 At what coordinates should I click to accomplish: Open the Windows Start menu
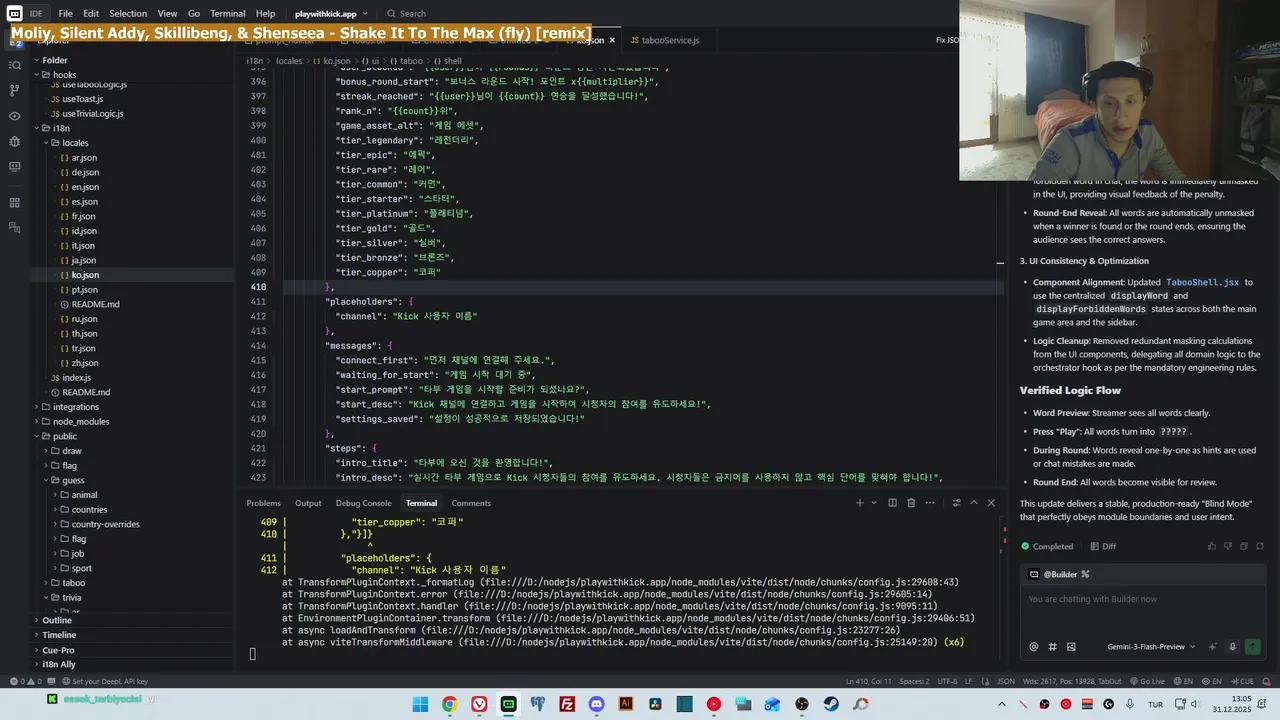pos(420,704)
